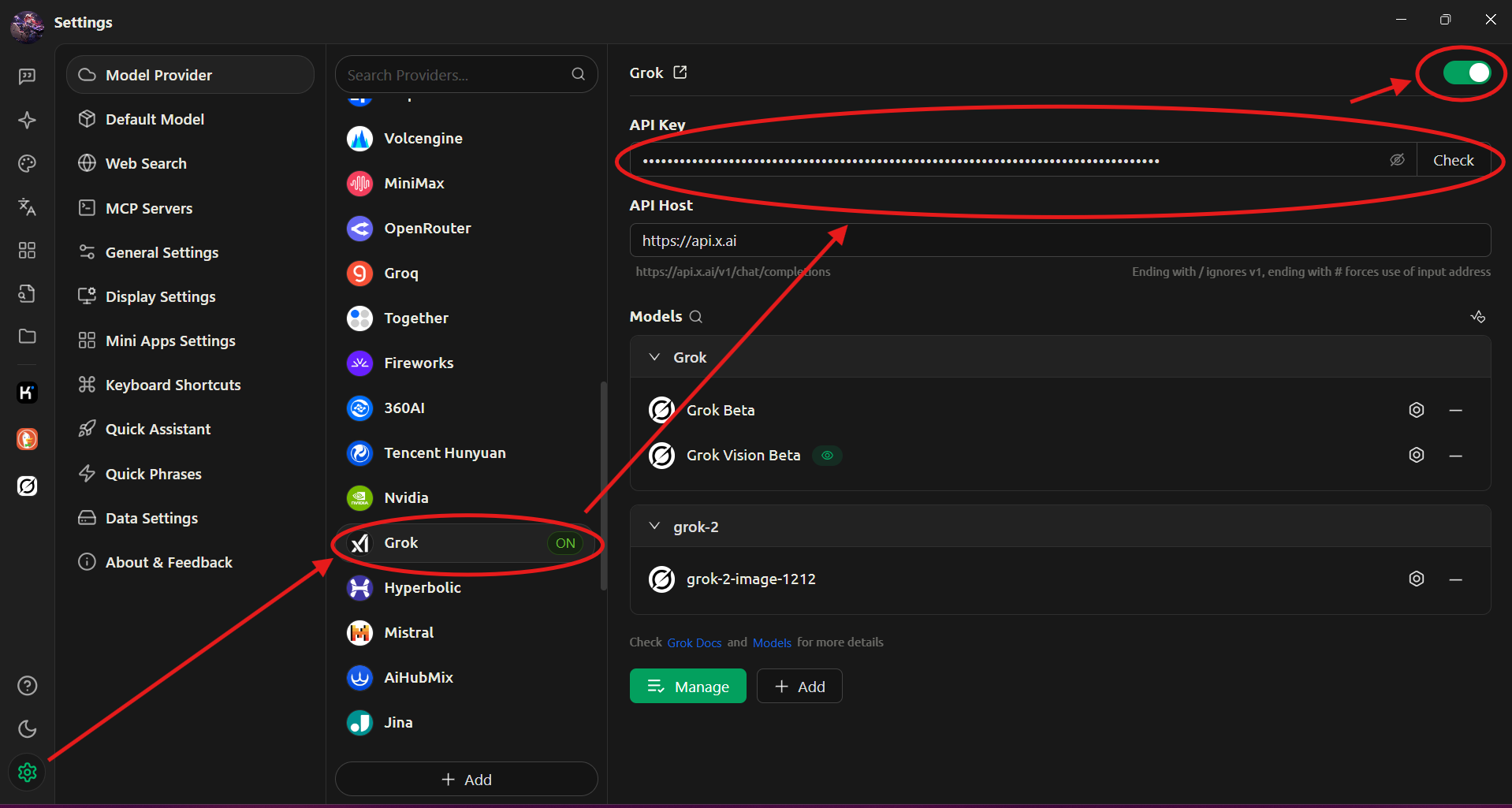
Task: Open Display Settings
Action: pos(190,296)
